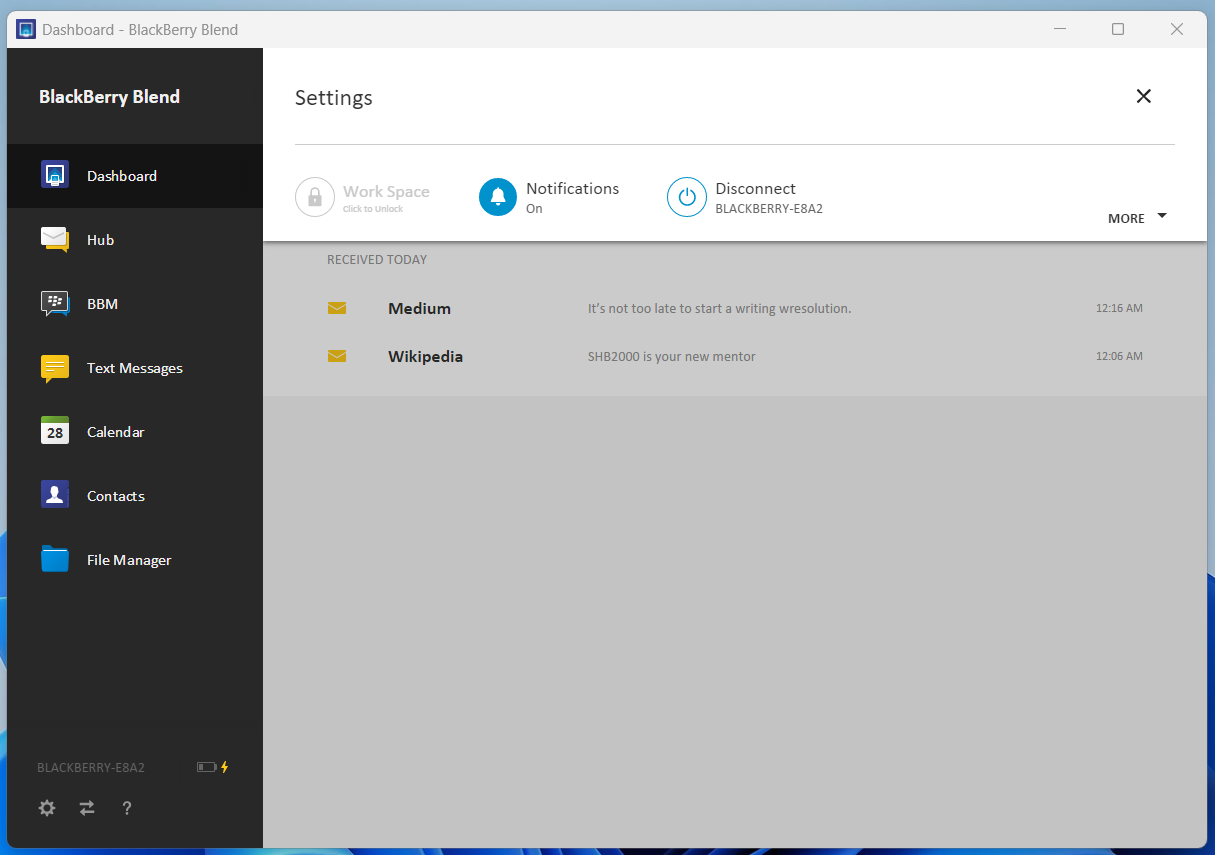Open the File Manager folder icon

(x=55, y=559)
